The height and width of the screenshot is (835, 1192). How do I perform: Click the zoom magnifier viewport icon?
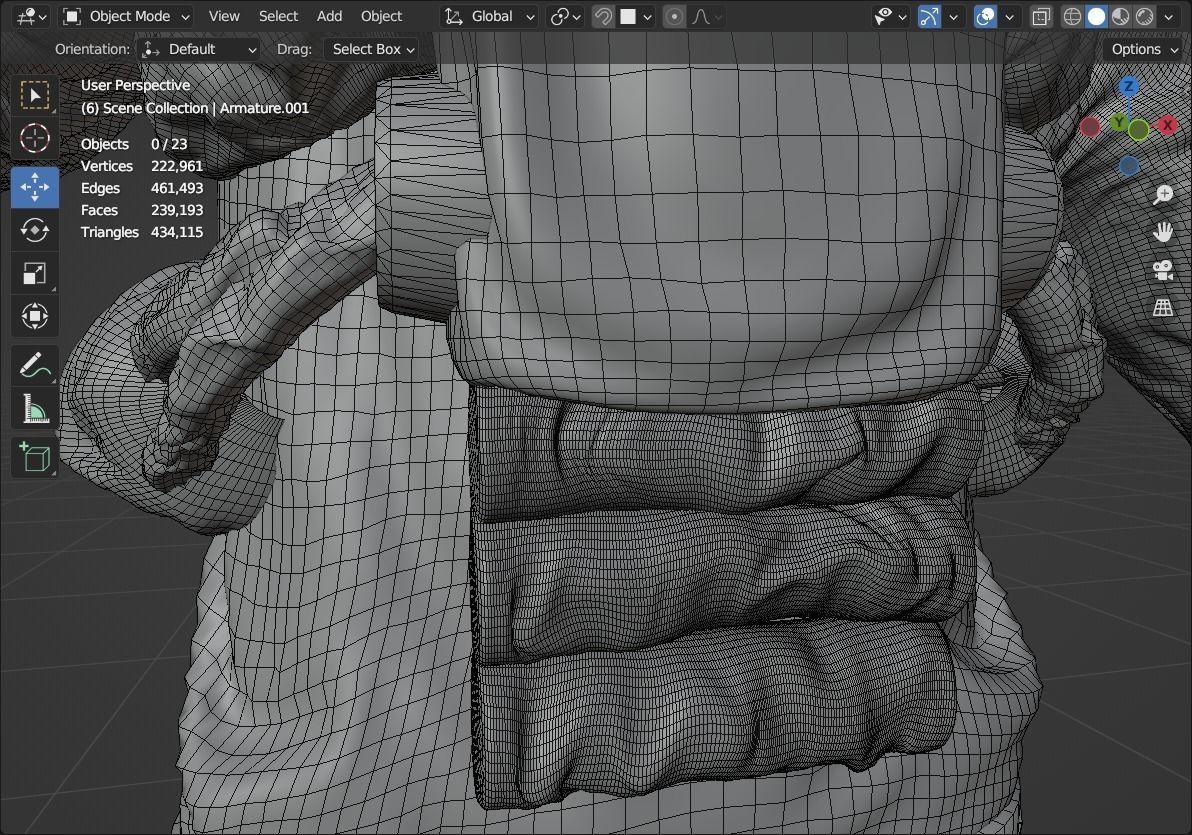pyautogui.click(x=1162, y=195)
